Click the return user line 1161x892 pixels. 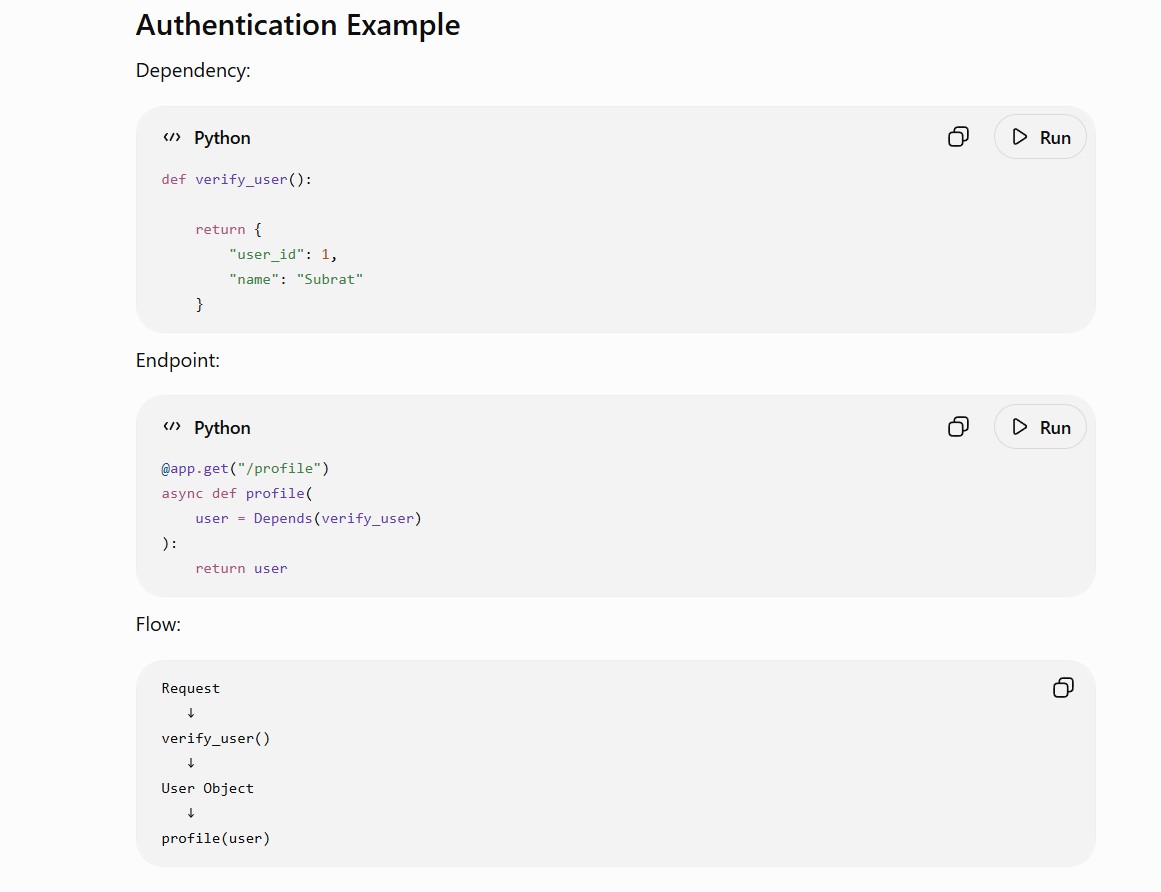241,569
